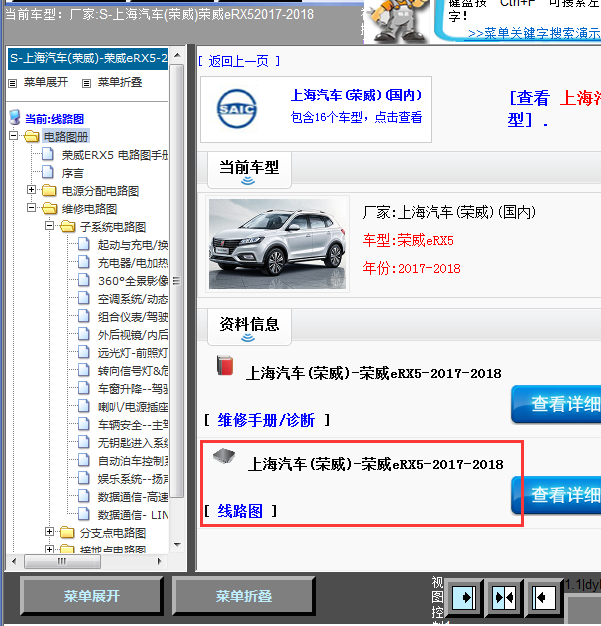
Task: Expand the 分支点电路图 tree node
Action: coord(50,531)
